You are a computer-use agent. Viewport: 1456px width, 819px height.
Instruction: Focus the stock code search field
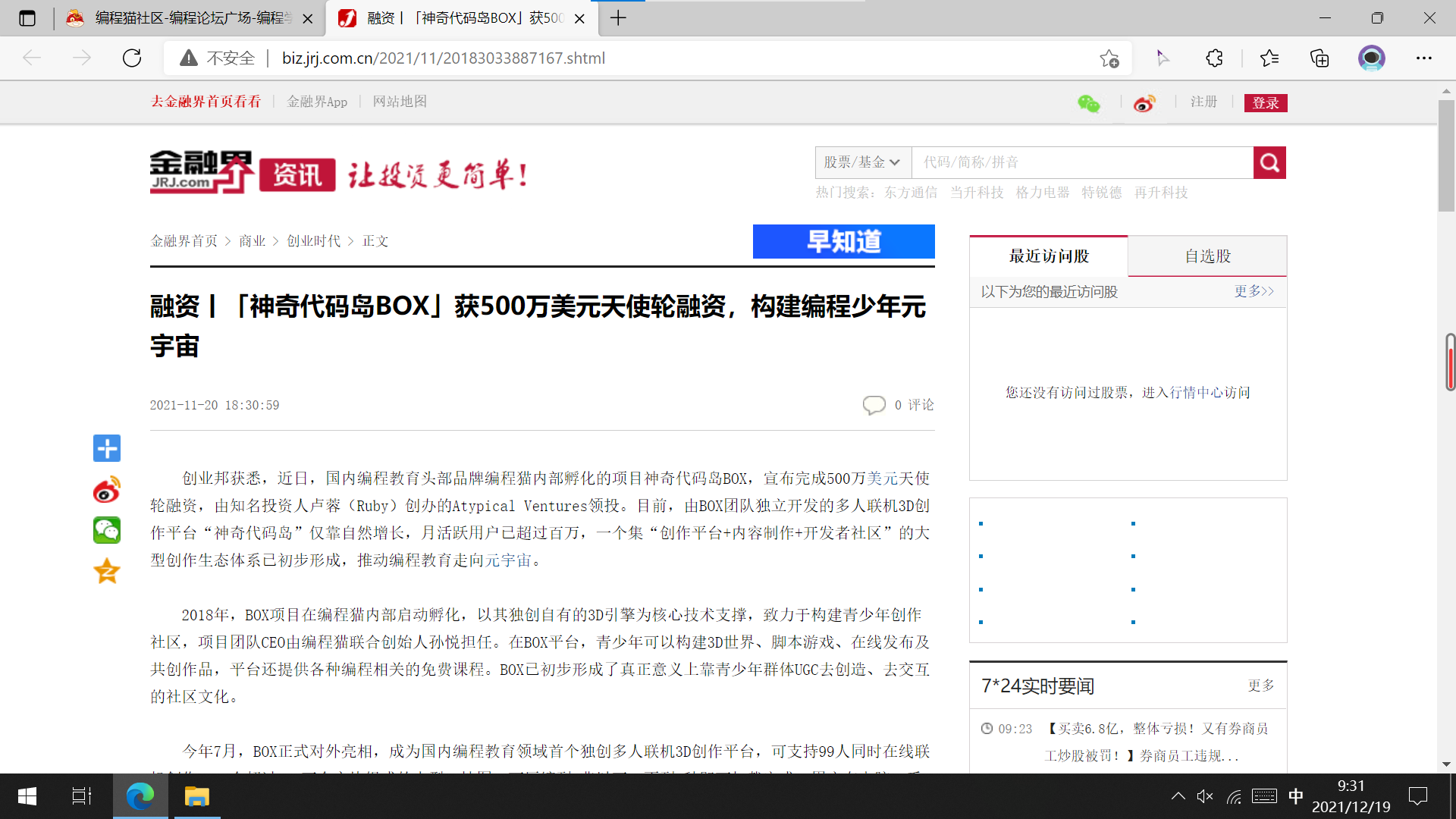(1082, 162)
